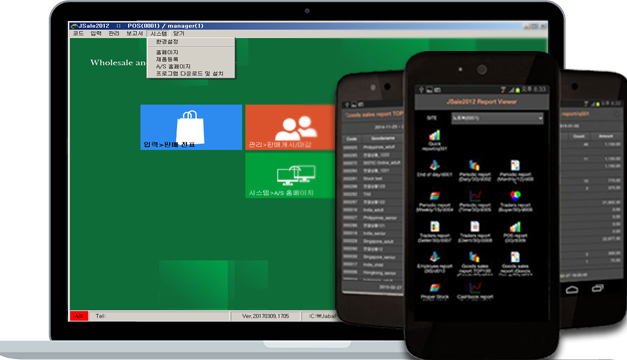Open the Employee report icon
The height and width of the screenshot is (360, 627).
coord(435,262)
